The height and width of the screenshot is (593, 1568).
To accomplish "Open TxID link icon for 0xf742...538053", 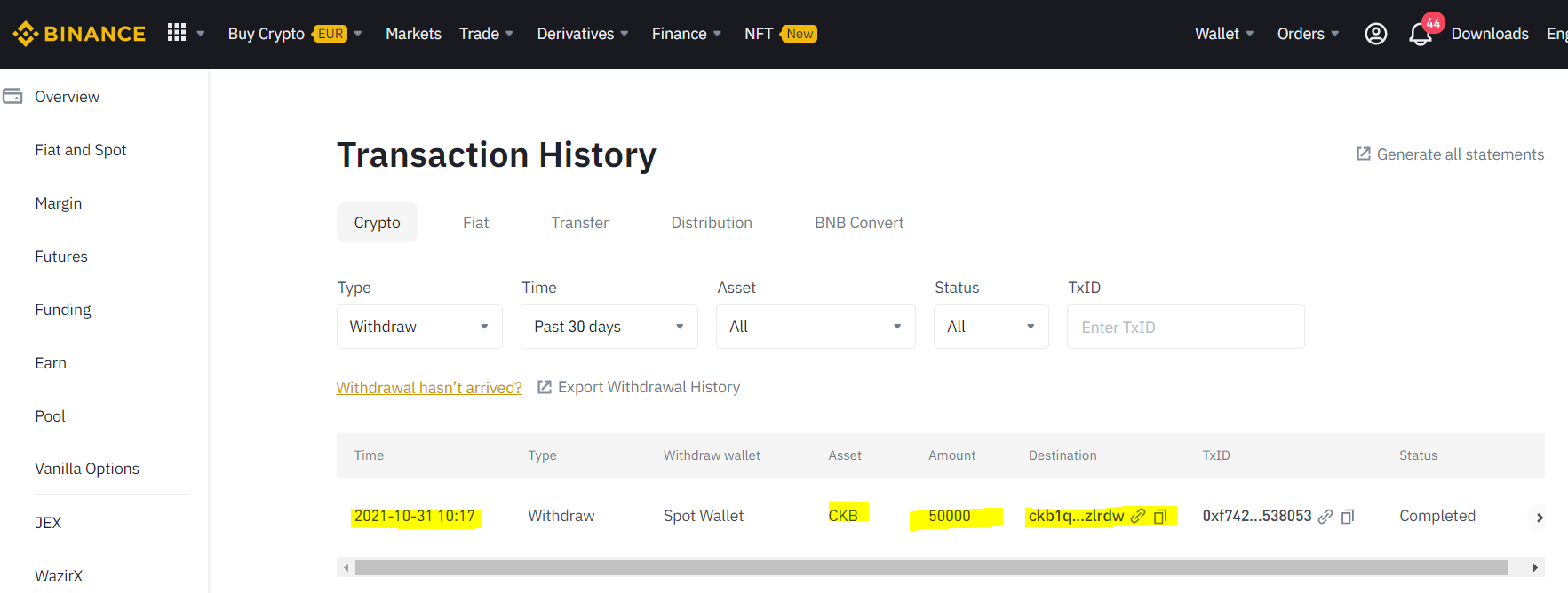I will tap(1325, 517).
